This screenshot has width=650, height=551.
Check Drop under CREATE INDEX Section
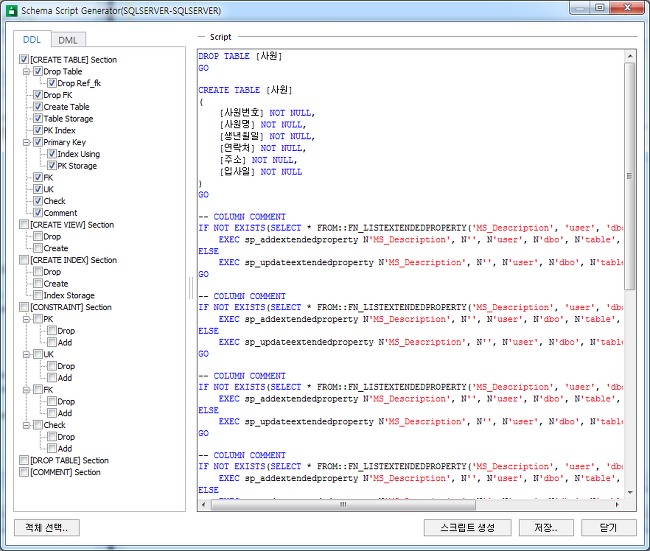(x=38, y=272)
